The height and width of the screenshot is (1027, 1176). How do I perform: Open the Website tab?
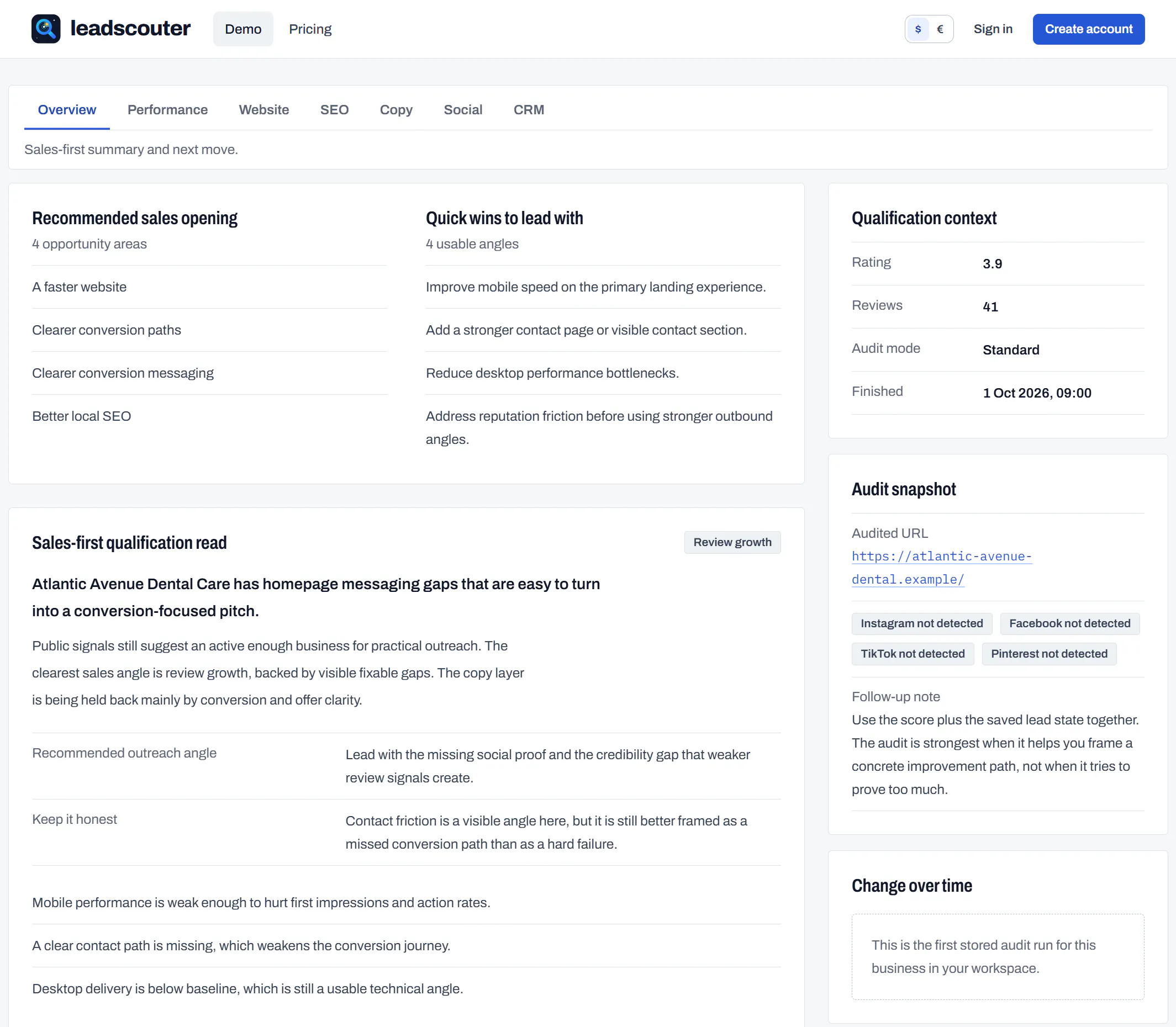(263, 109)
